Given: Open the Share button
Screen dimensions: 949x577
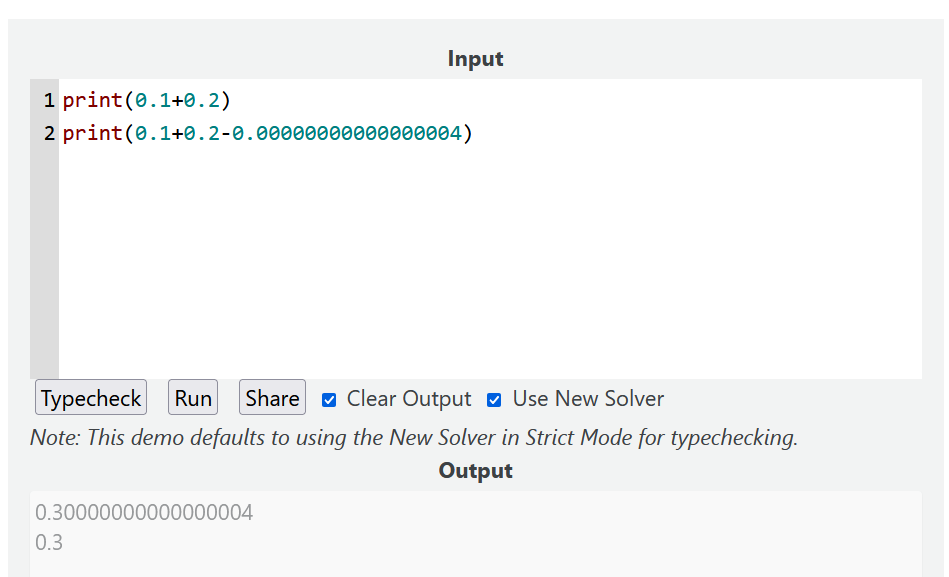Looking at the screenshot, I should pyautogui.click(x=272, y=398).
